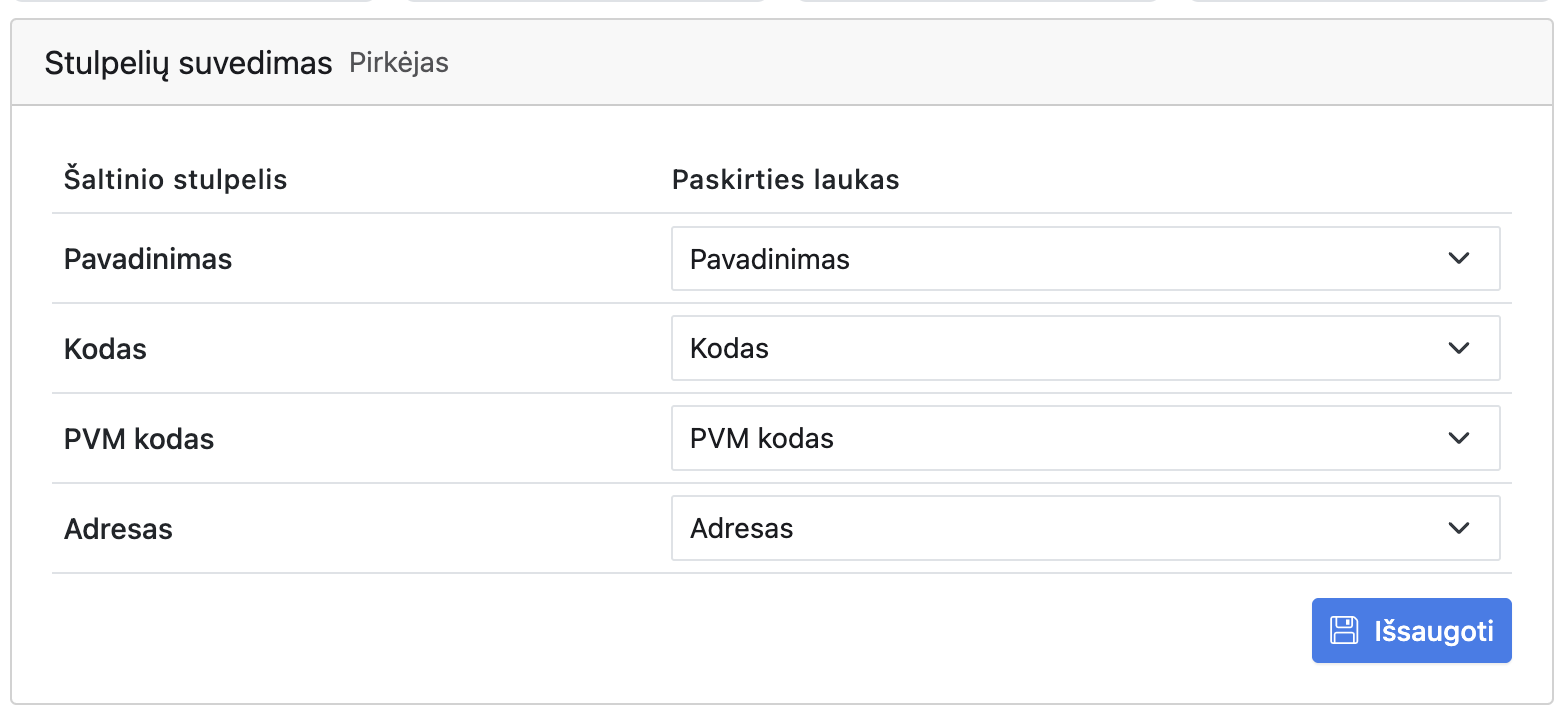Click the Pirkėjas subtitle text
The image size is (1566, 722).
point(399,63)
